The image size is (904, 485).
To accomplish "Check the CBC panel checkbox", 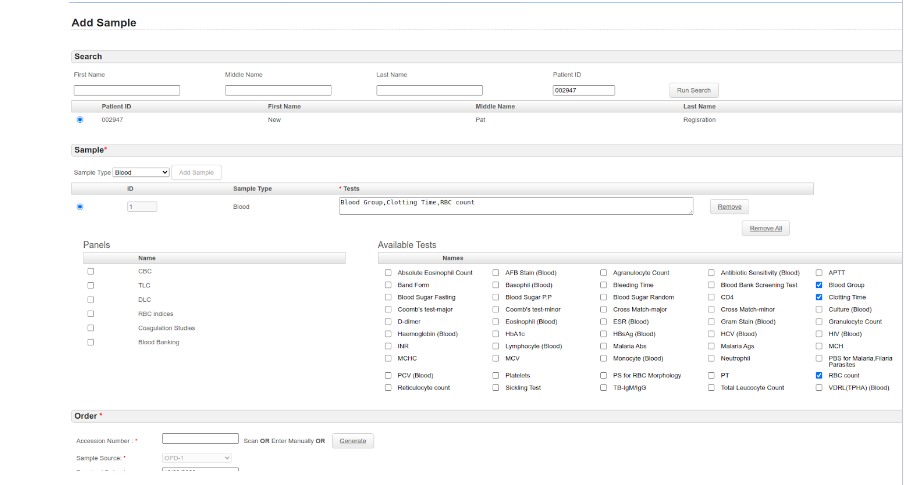I will tap(91, 272).
